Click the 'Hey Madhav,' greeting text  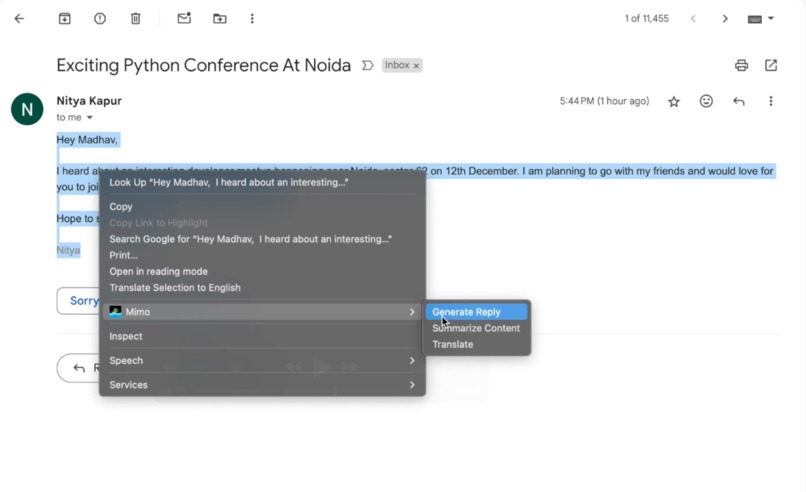click(87, 140)
